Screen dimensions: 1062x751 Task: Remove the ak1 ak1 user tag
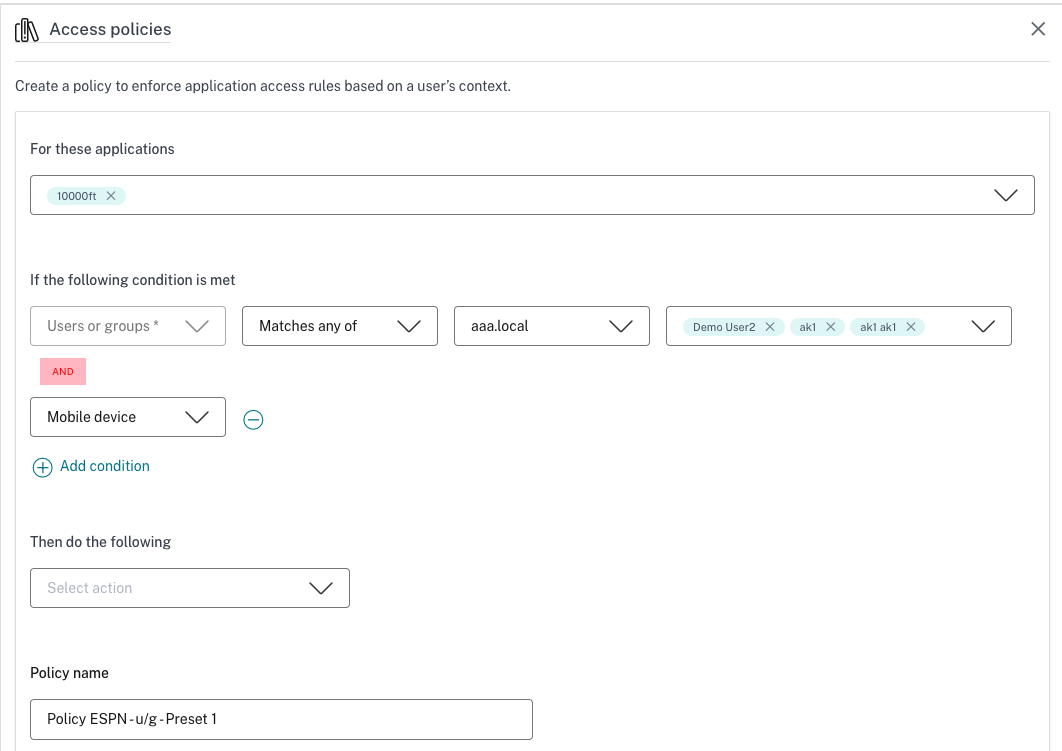[910, 327]
